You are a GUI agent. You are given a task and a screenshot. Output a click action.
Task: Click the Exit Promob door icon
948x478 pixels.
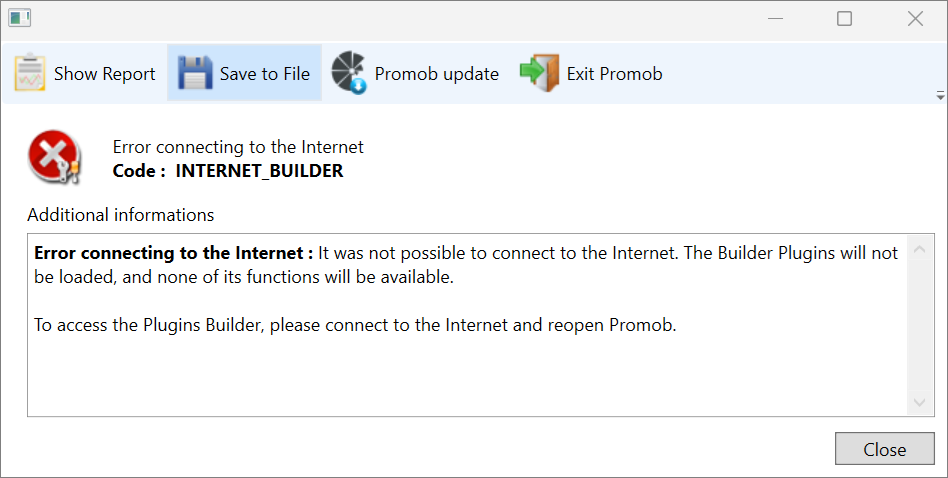[x=539, y=73]
